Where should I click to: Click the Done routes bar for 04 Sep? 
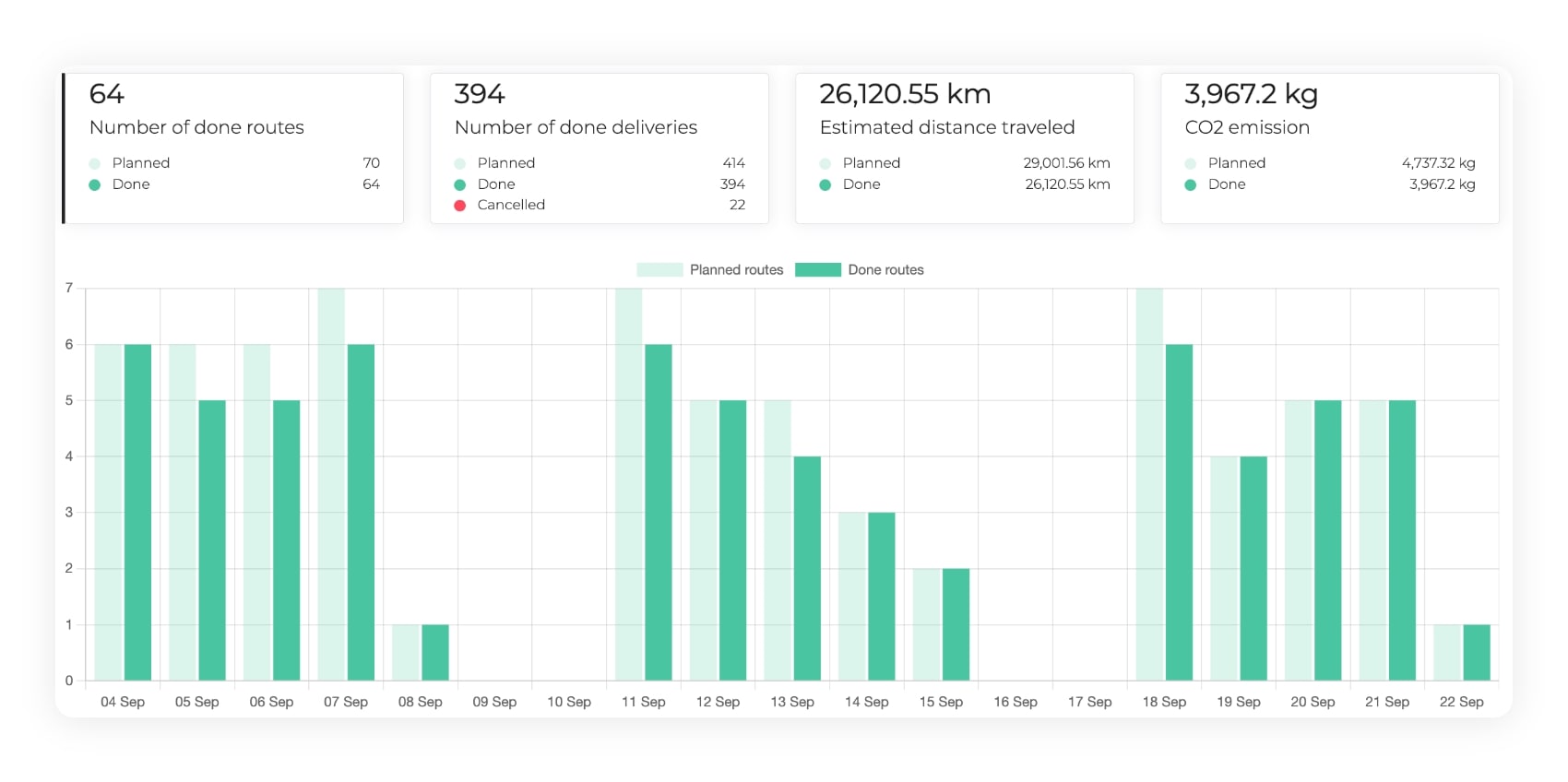pyautogui.click(x=137, y=512)
